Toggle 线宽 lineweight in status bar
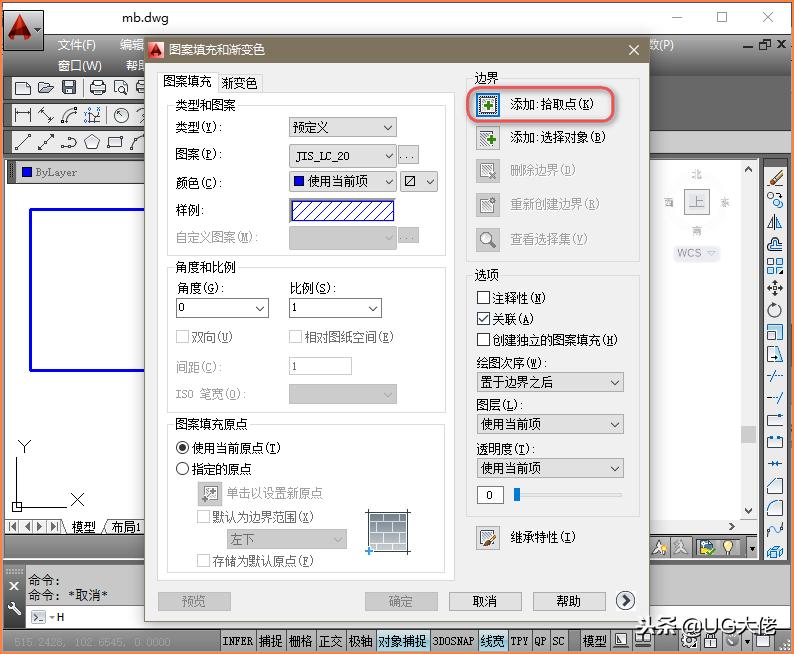Viewport: 794px width, 654px height. click(x=492, y=641)
